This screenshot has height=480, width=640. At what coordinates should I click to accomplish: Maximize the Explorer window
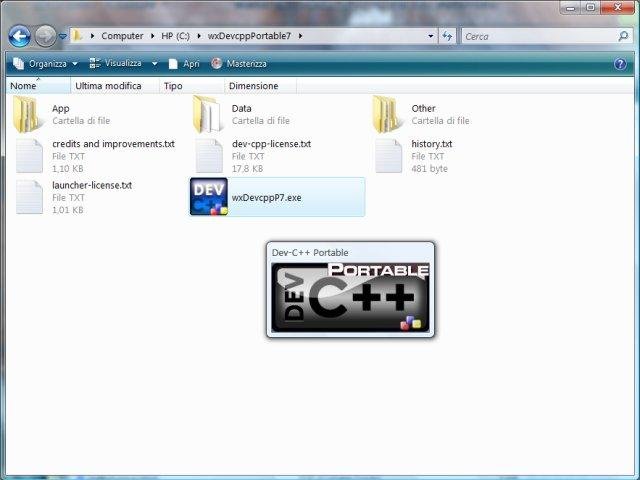(x=591, y=8)
